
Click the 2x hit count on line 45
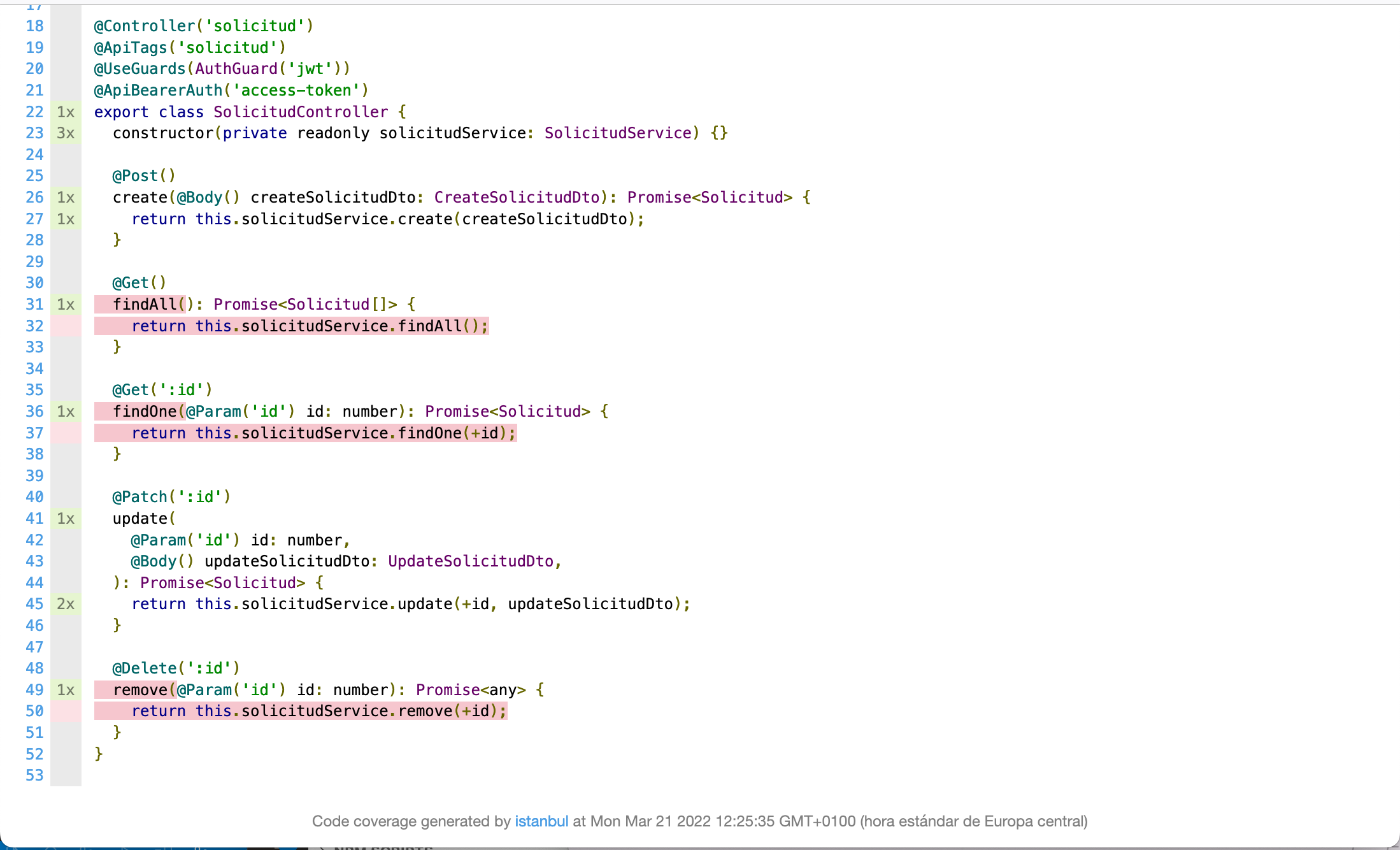pos(66,604)
